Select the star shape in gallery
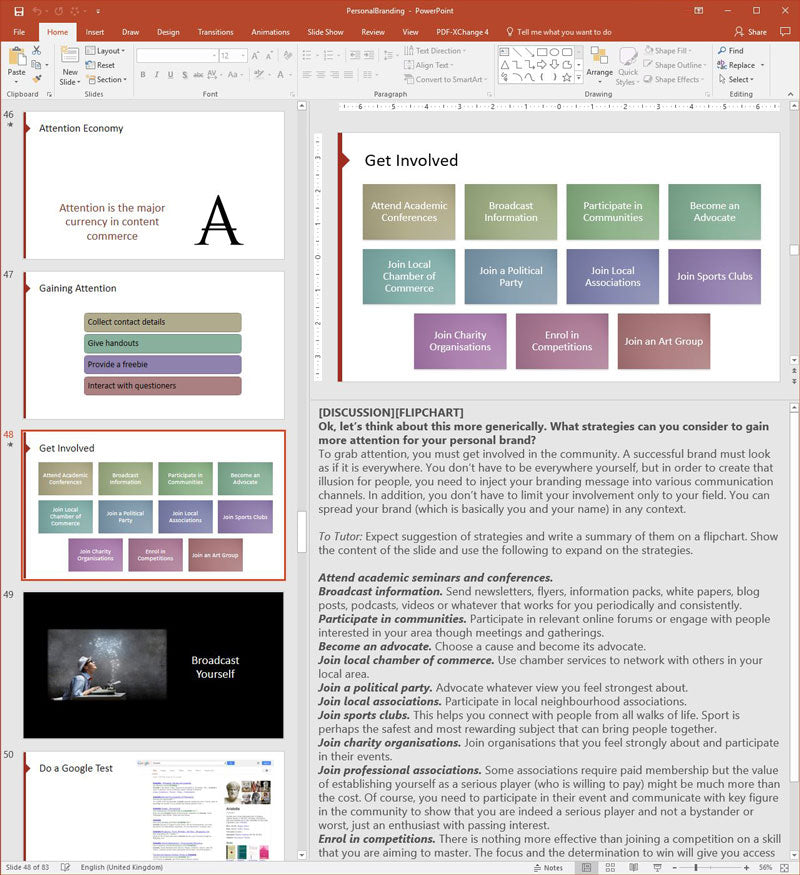This screenshot has height=875, width=800. 566,78
